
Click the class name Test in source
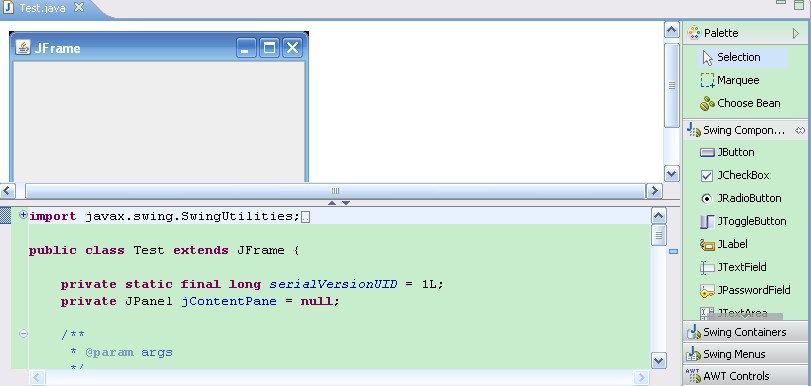[x=149, y=250]
